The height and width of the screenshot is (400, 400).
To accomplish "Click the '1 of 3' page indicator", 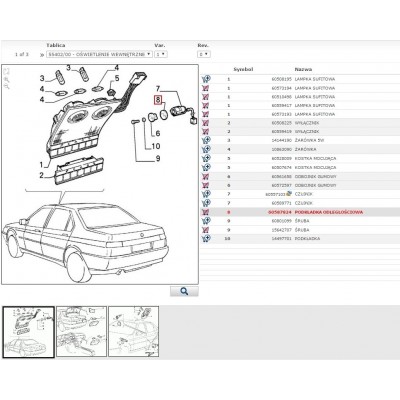I will coord(22,54).
